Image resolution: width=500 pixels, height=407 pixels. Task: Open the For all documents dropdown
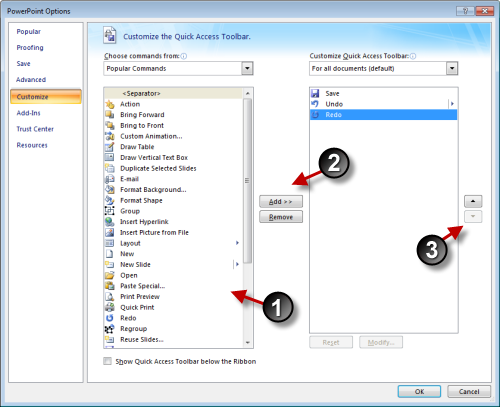click(452, 68)
